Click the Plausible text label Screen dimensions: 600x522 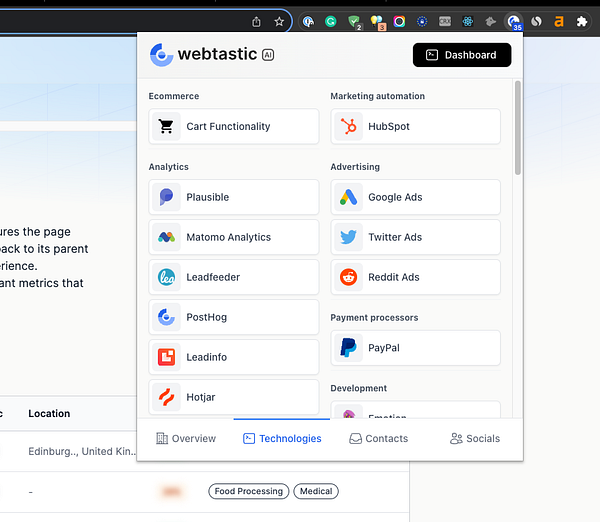tap(207, 197)
